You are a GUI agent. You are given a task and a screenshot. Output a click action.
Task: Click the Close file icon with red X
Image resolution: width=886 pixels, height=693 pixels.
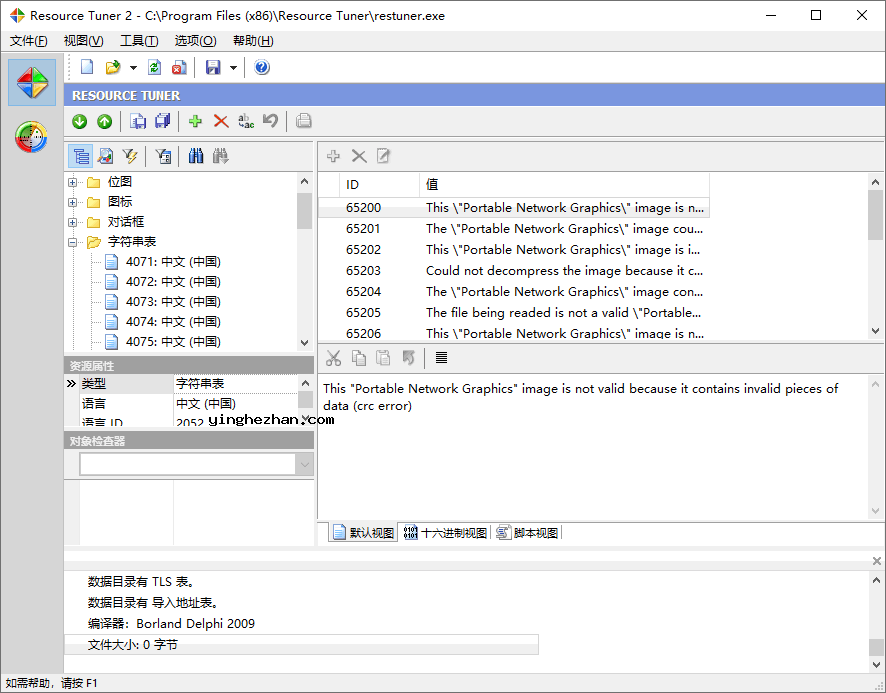point(179,67)
